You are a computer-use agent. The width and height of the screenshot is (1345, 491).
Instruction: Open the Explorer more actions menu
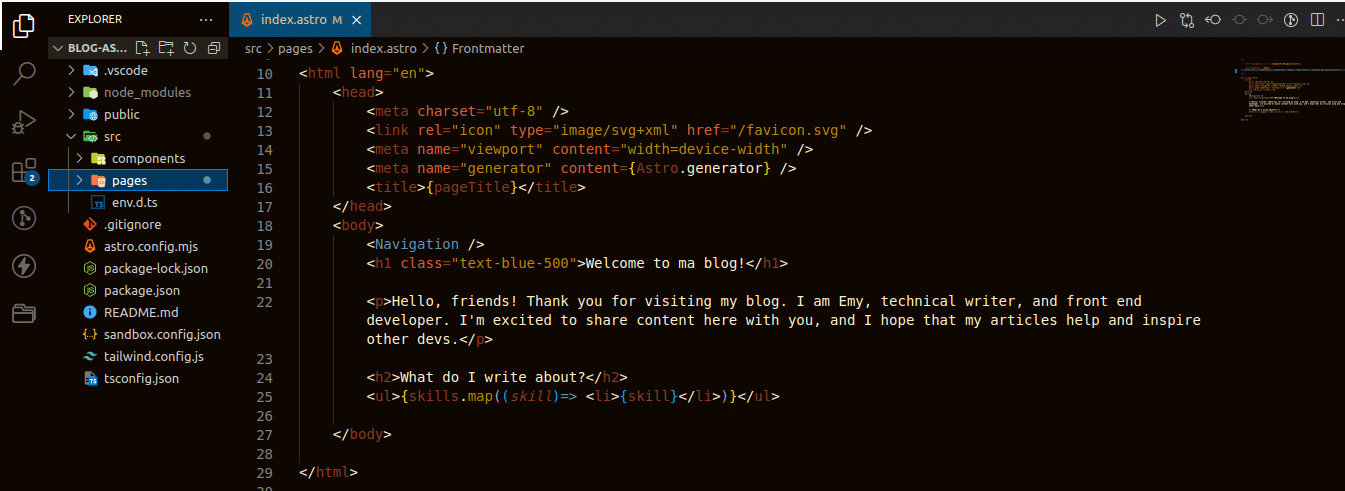[206, 19]
